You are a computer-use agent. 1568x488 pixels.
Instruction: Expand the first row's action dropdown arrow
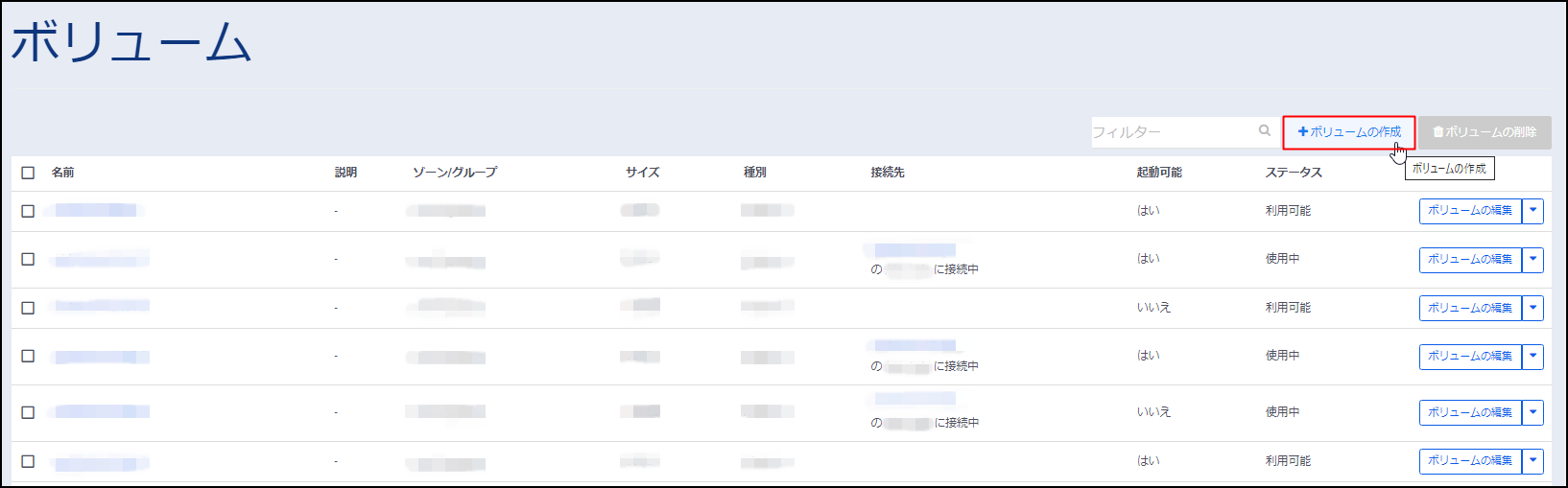tap(1533, 211)
